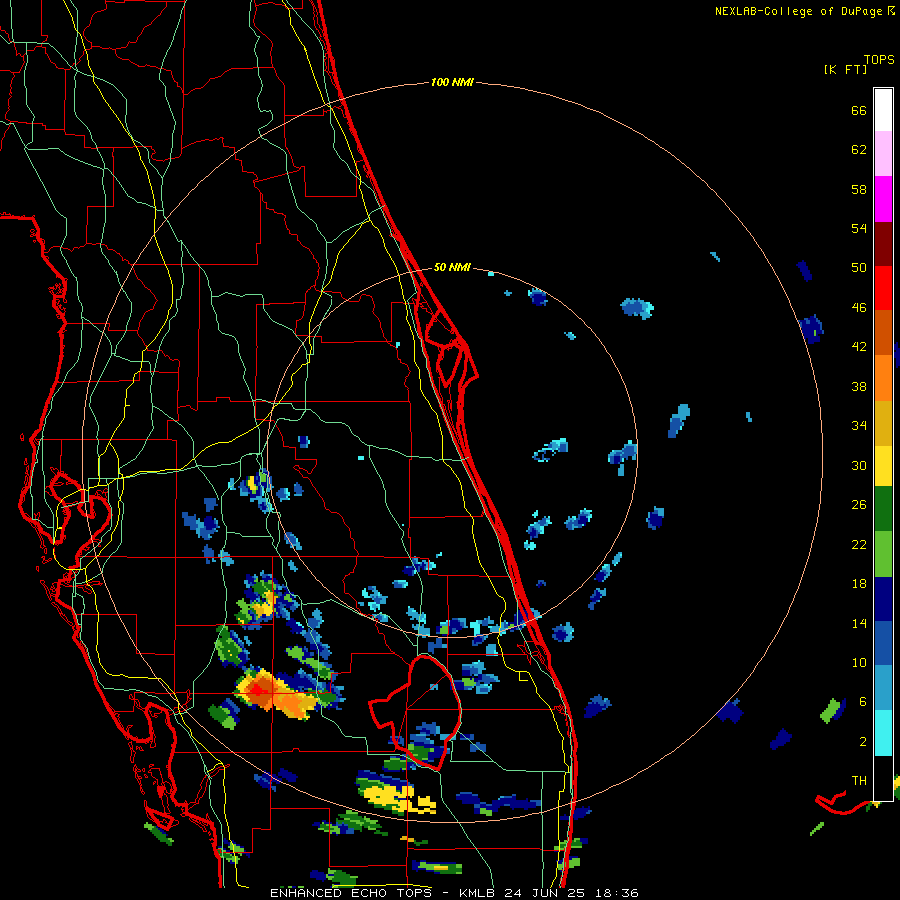Click the 10 value on the legend
900x900 pixels.
[x=859, y=662]
